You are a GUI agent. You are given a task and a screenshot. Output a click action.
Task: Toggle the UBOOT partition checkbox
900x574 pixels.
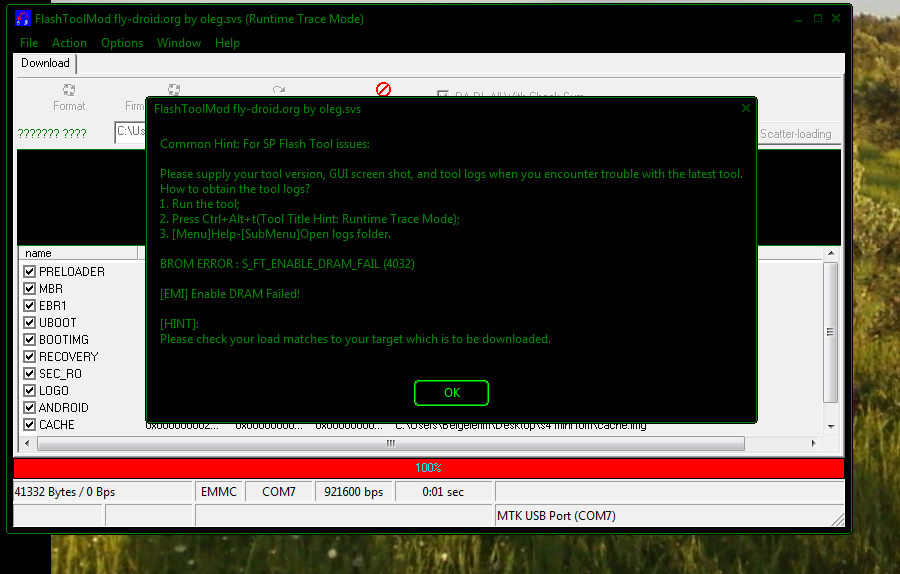(x=29, y=323)
